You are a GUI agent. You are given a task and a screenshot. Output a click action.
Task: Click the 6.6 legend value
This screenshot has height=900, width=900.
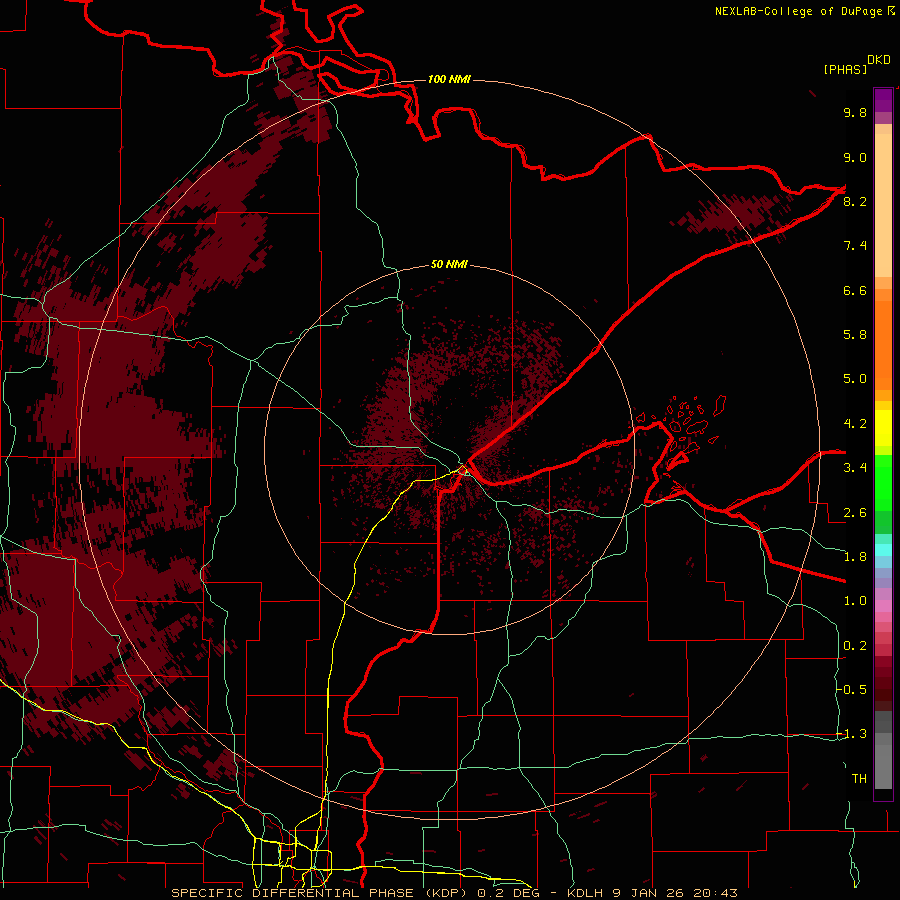click(x=855, y=291)
